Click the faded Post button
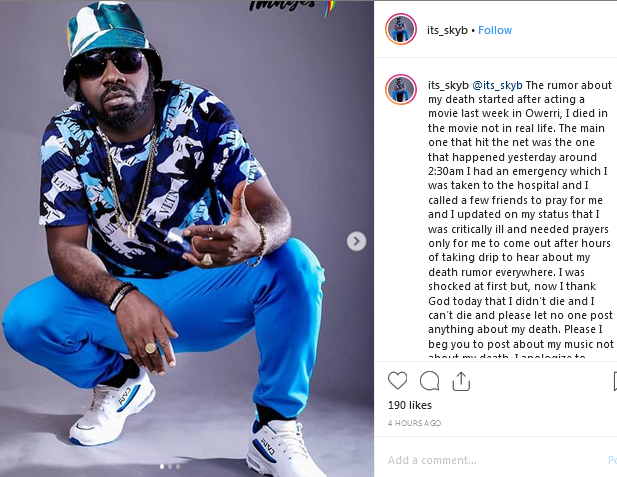Screen dimensions: 617x477 (x=613, y=460)
